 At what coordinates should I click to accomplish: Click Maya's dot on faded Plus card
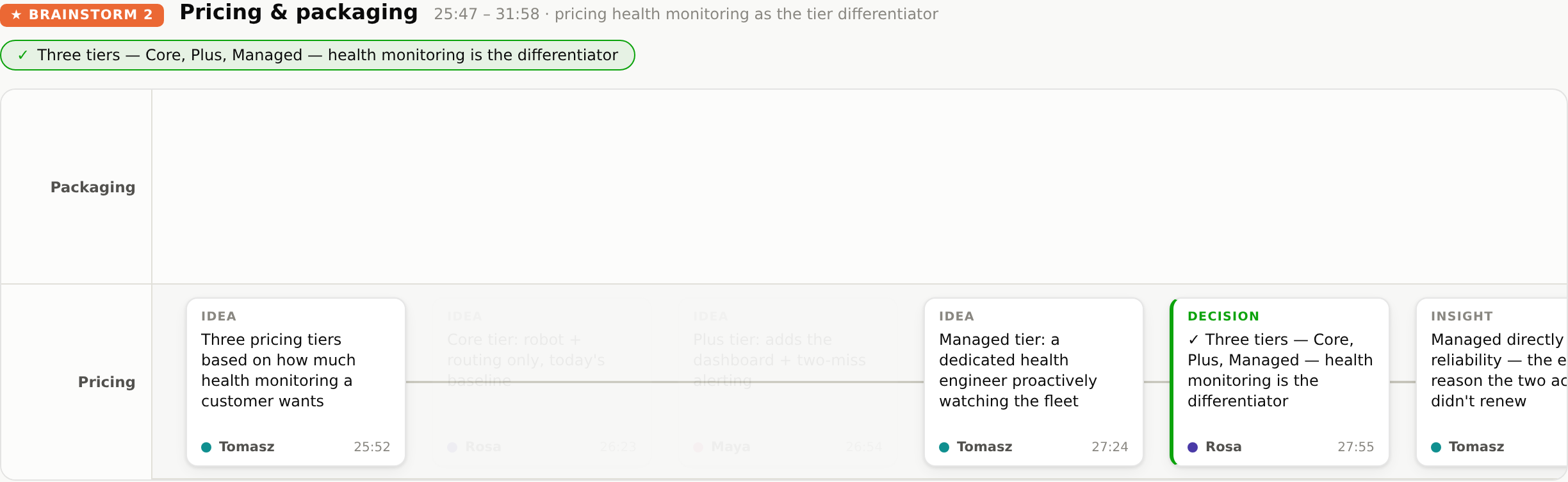tap(698, 447)
